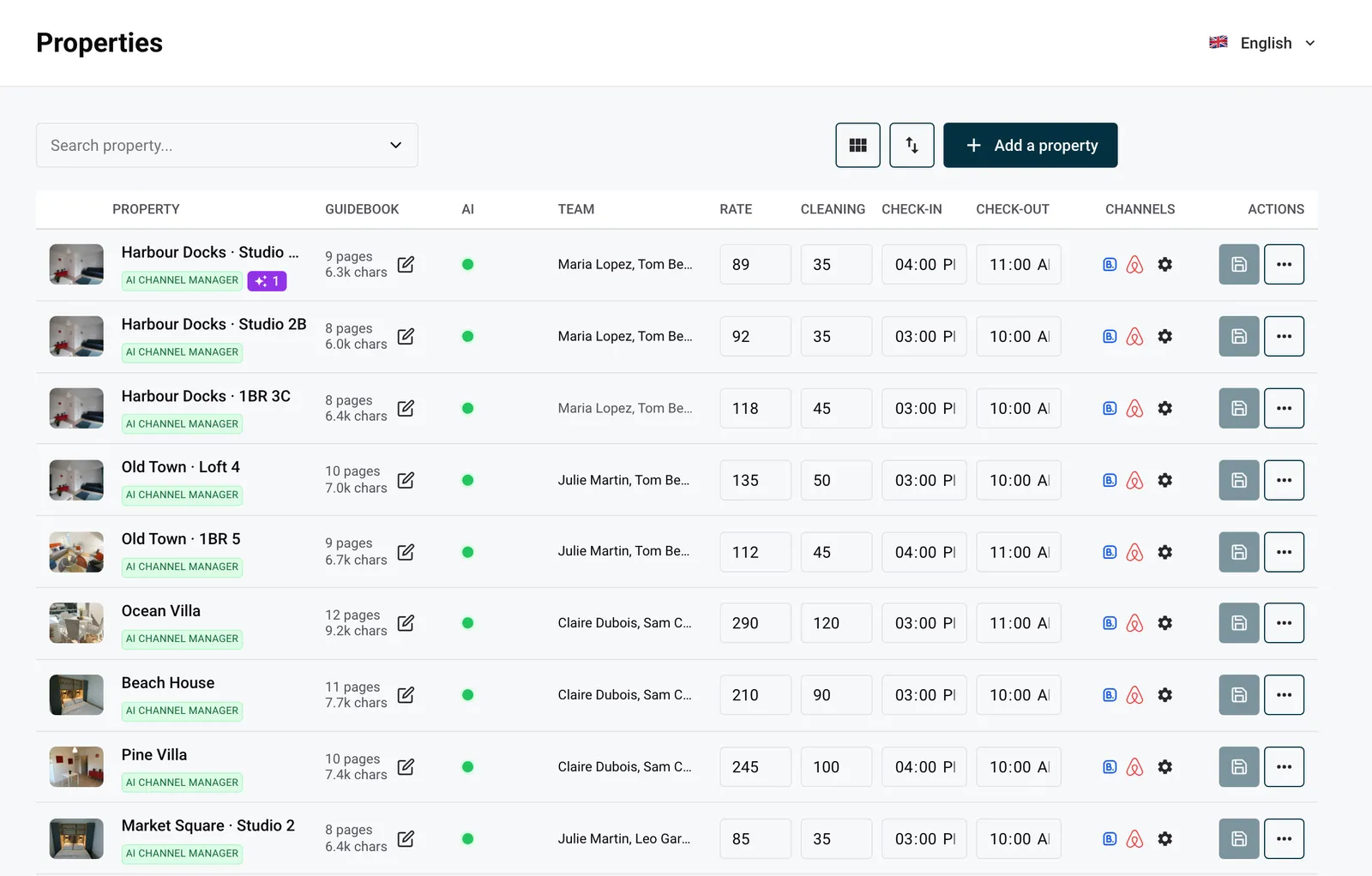Open check-out time for Market Square · Studio 2
1372x876 pixels.
(1019, 839)
